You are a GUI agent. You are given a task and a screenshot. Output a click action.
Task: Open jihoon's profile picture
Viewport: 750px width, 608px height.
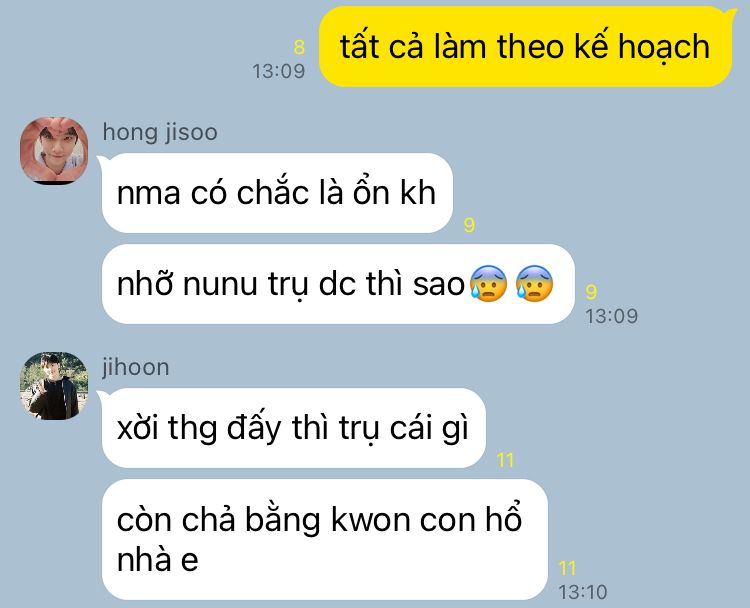coord(54,386)
